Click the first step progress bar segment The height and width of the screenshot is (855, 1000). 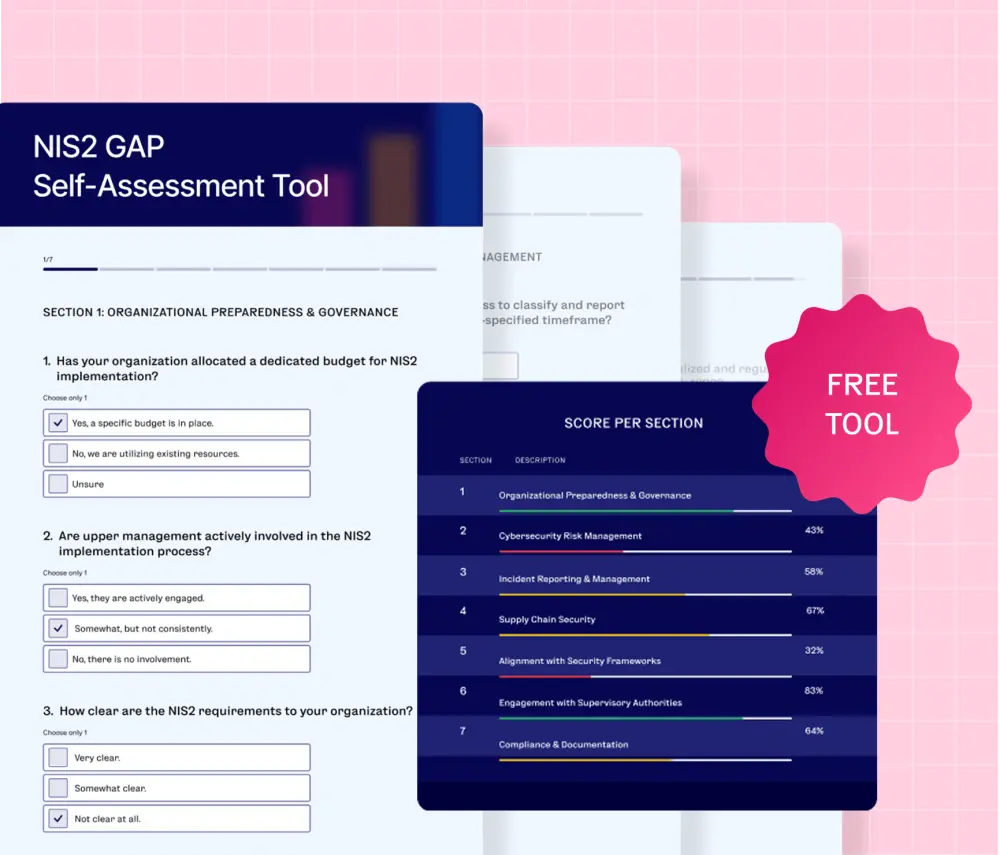70,269
